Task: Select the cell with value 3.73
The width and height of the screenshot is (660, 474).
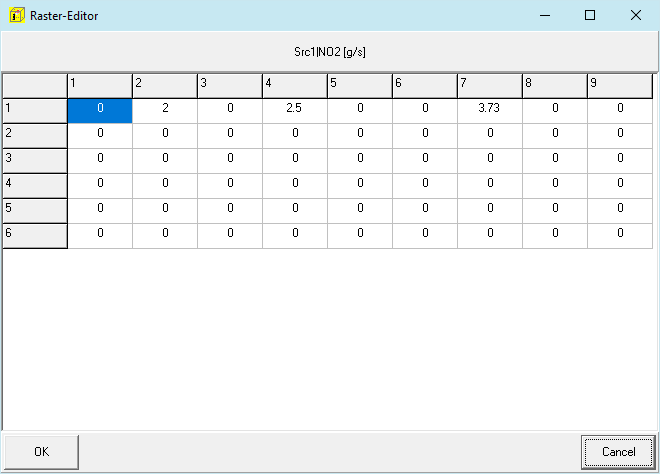Action: [490, 111]
